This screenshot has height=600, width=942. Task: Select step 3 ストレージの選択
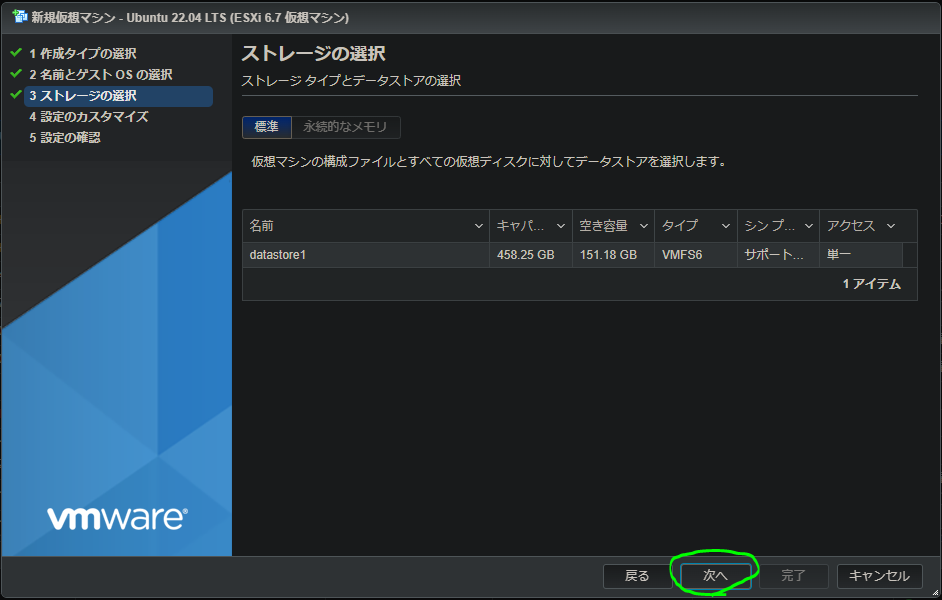point(118,96)
